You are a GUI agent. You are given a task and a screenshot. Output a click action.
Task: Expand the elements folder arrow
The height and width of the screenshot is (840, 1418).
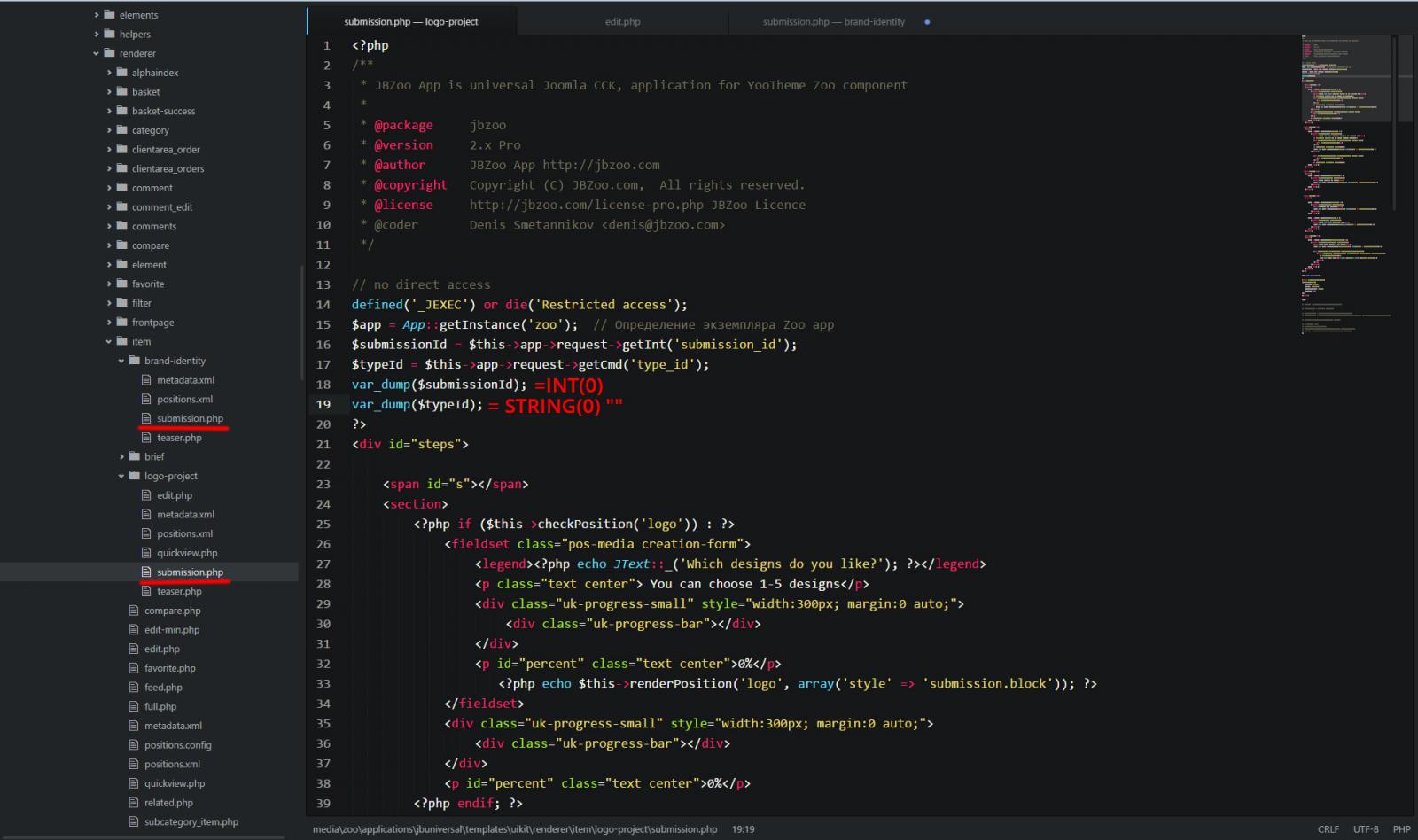tap(97, 15)
